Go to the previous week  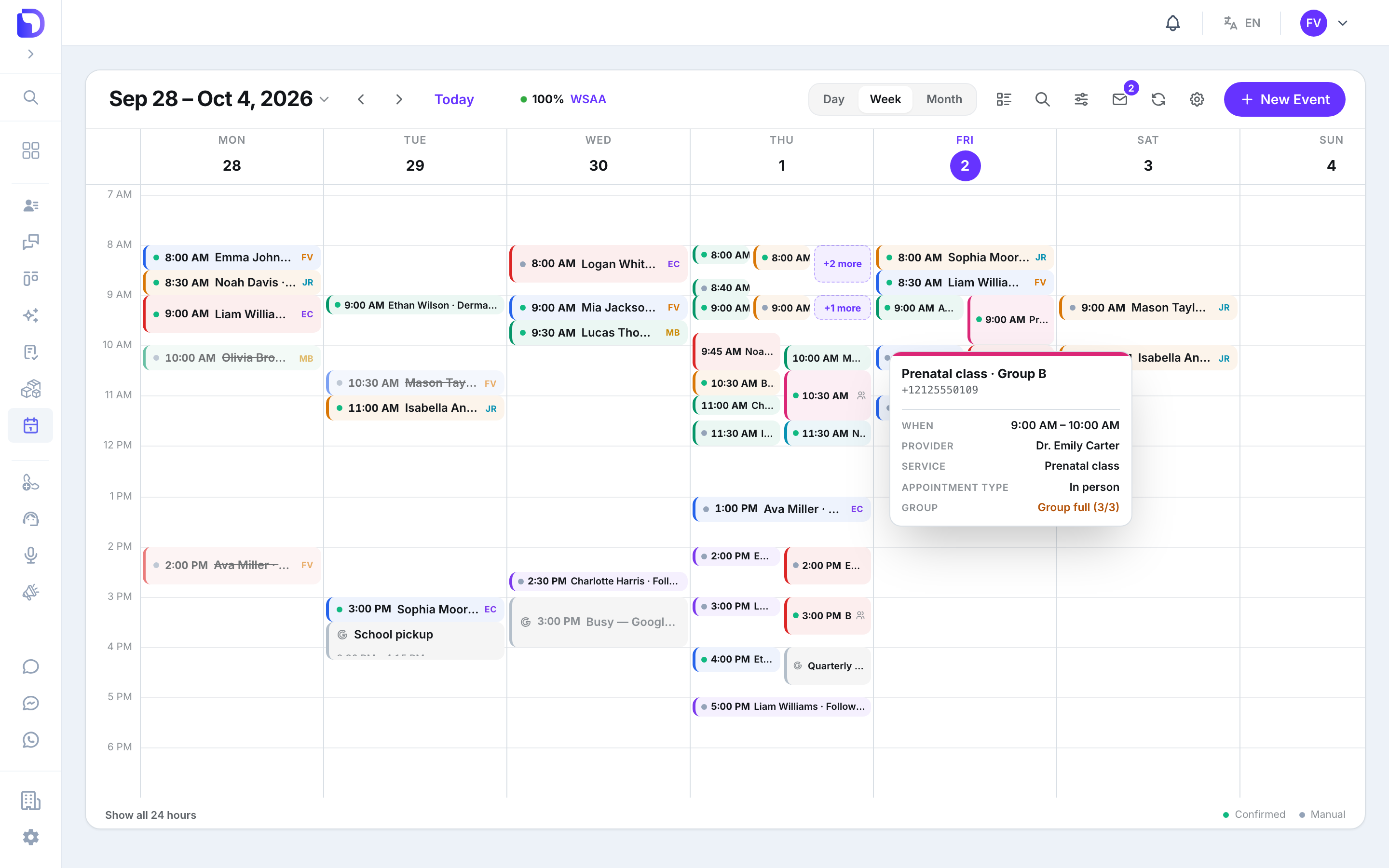361,99
